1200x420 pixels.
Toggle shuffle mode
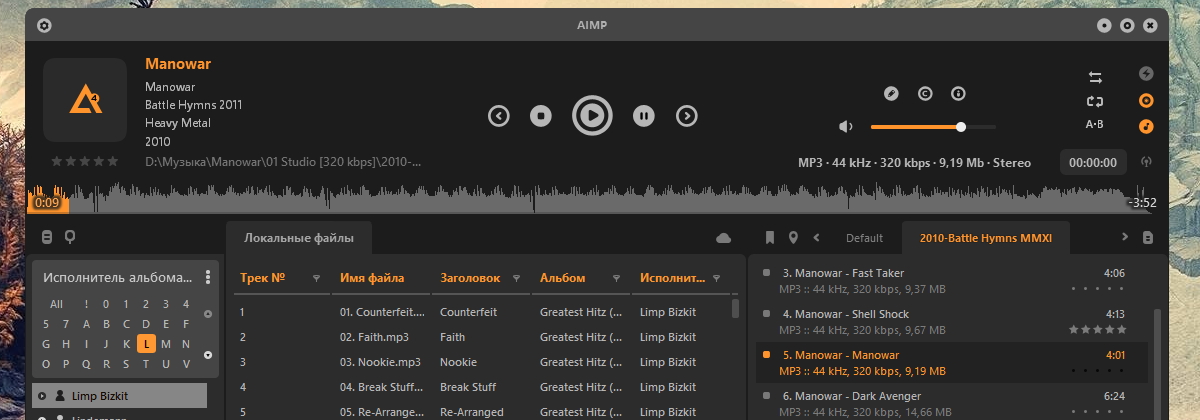pos(1094,77)
